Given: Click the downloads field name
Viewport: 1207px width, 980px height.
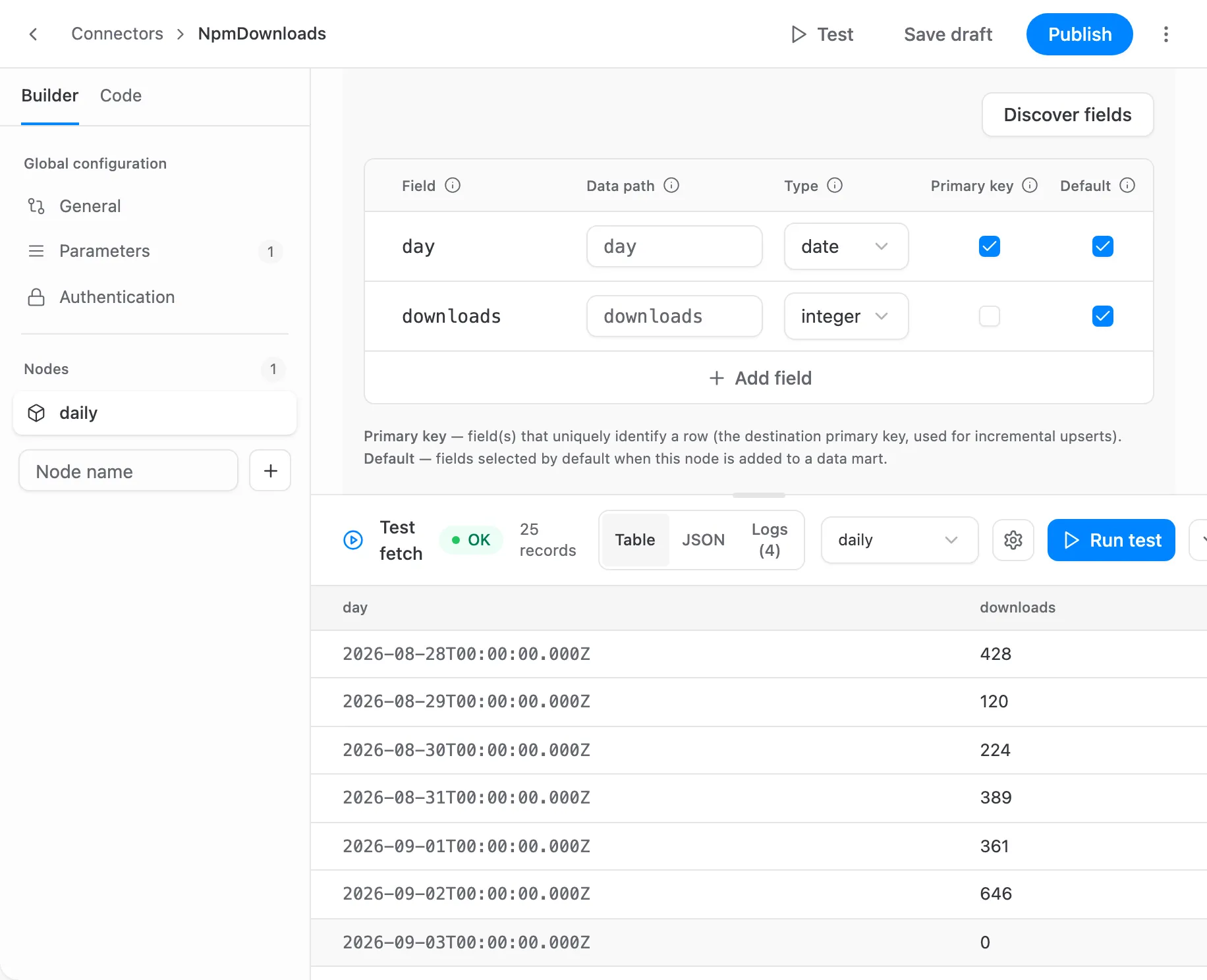Looking at the screenshot, I should click(x=451, y=316).
